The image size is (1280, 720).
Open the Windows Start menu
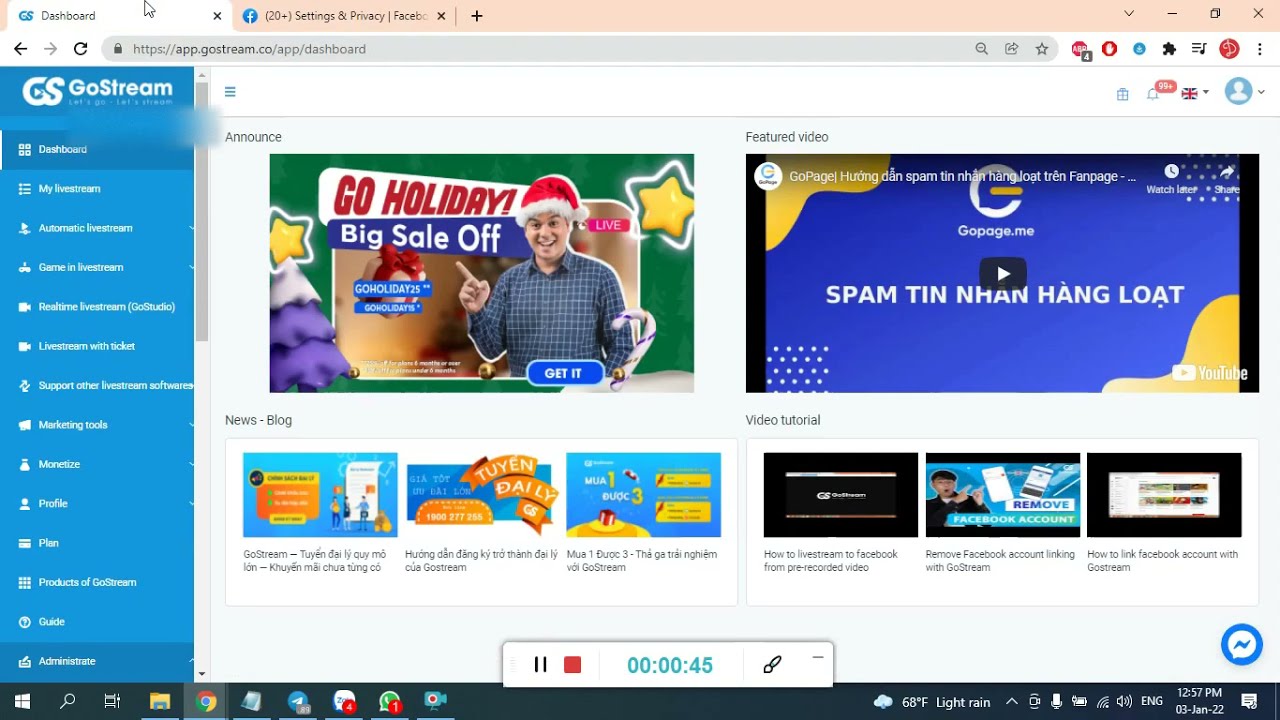click(x=22, y=701)
